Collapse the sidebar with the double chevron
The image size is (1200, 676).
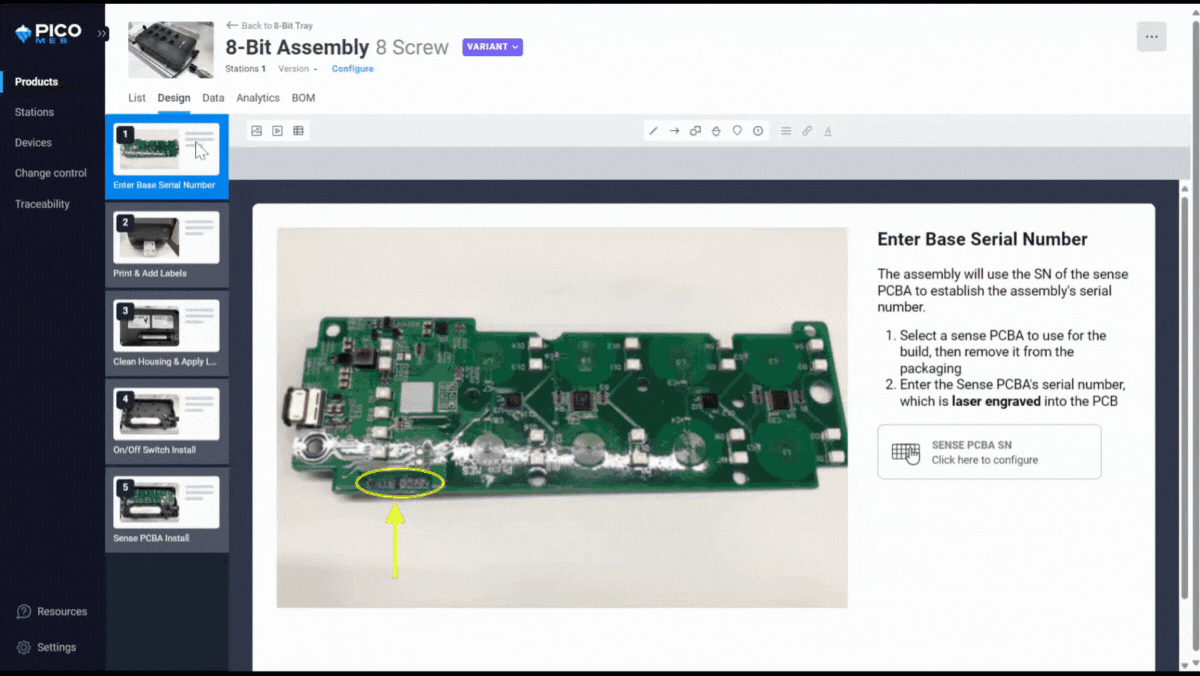pyautogui.click(x=101, y=33)
